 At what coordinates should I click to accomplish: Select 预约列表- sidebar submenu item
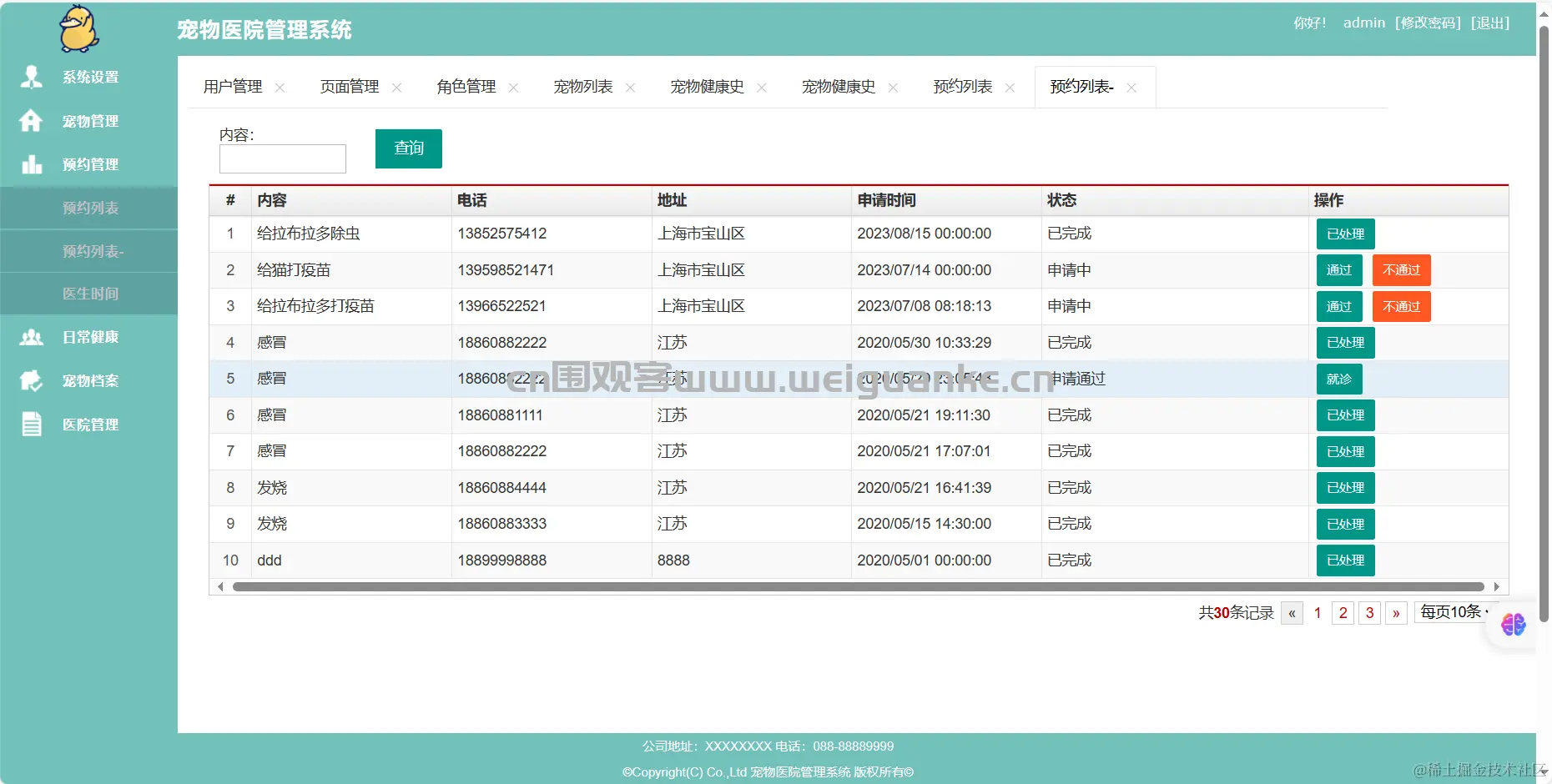[88, 251]
